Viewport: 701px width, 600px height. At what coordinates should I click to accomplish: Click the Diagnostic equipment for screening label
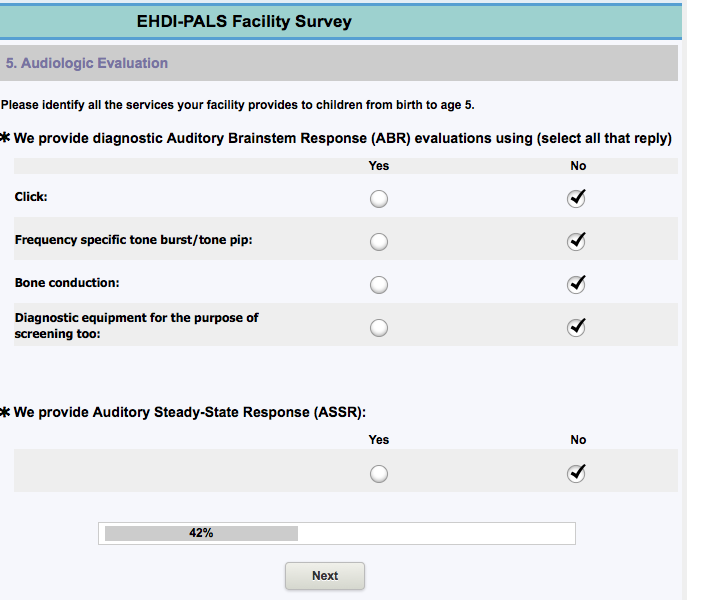136,326
